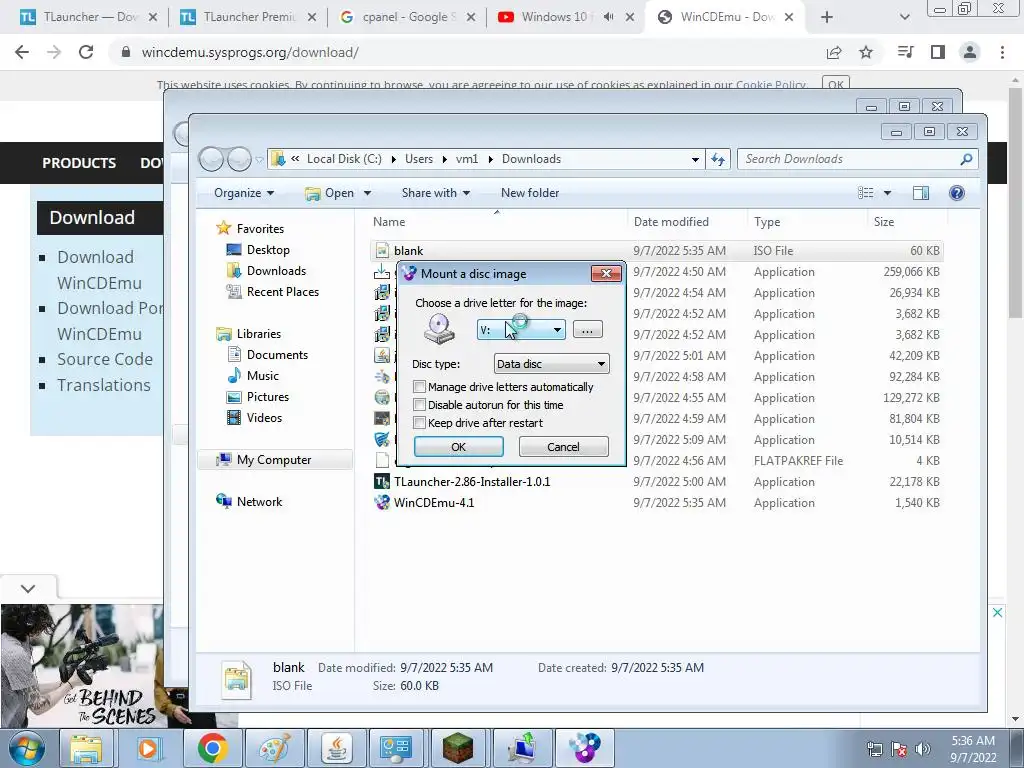Image resolution: width=1024 pixels, height=768 pixels.
Task: Open the Disc type Data disc dropdown
Action: (x=552, y=364)
